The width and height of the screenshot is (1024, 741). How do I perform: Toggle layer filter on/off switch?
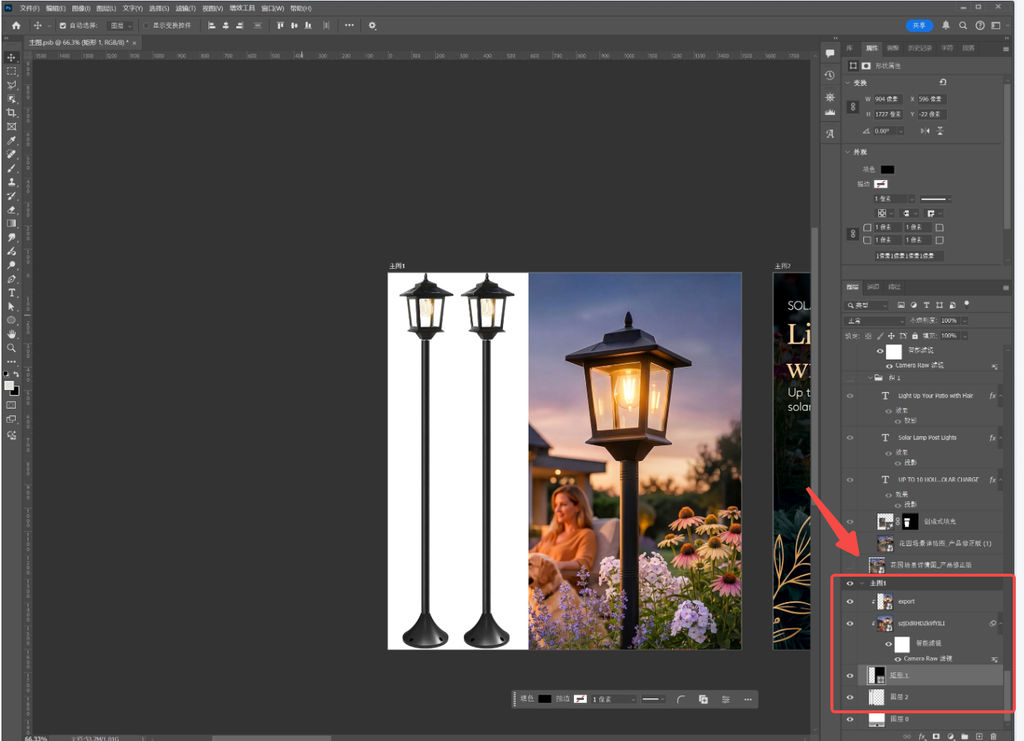pyautogui.click(x=967, y=304)
